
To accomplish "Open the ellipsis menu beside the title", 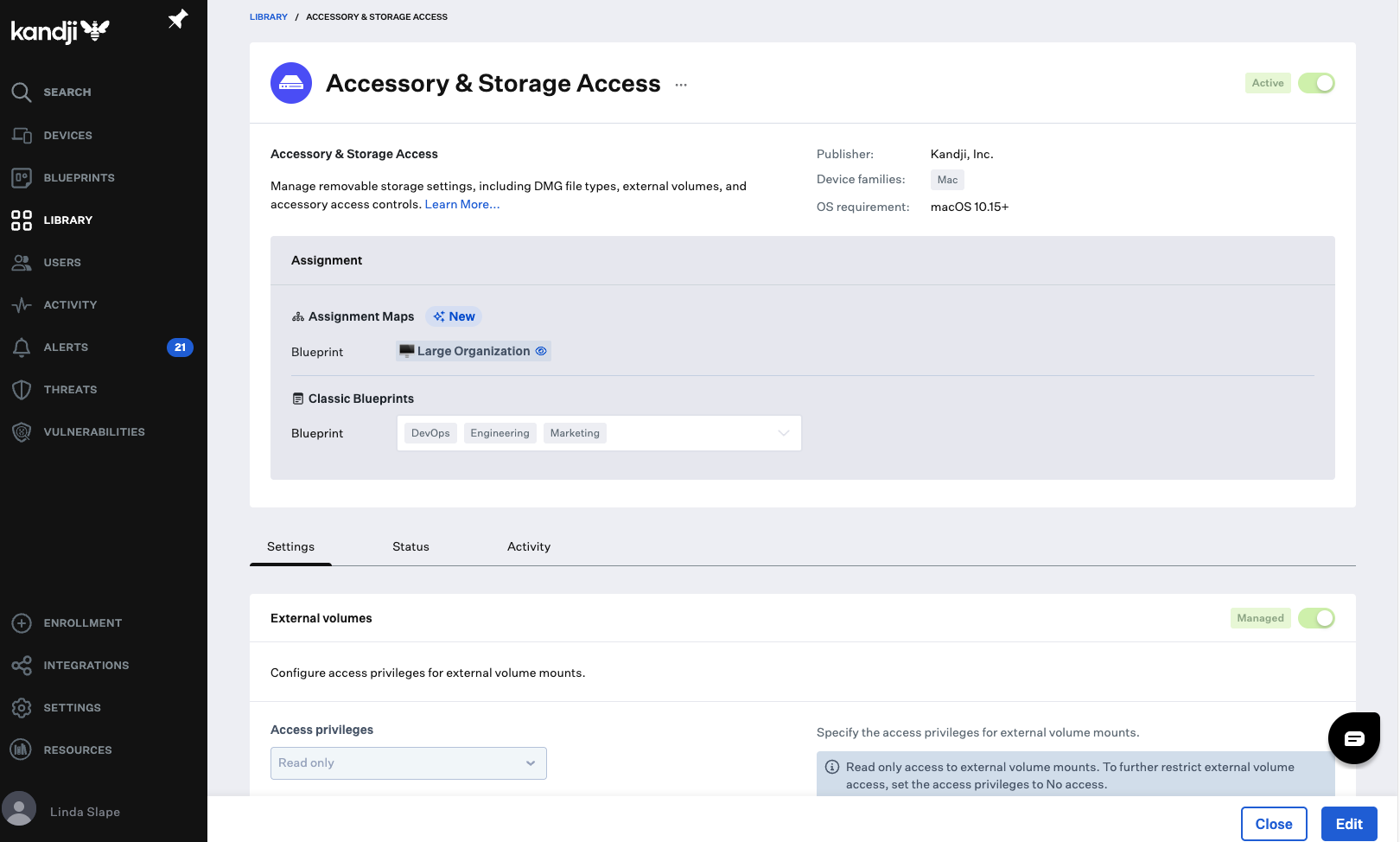I will click(x=681, y=85).
